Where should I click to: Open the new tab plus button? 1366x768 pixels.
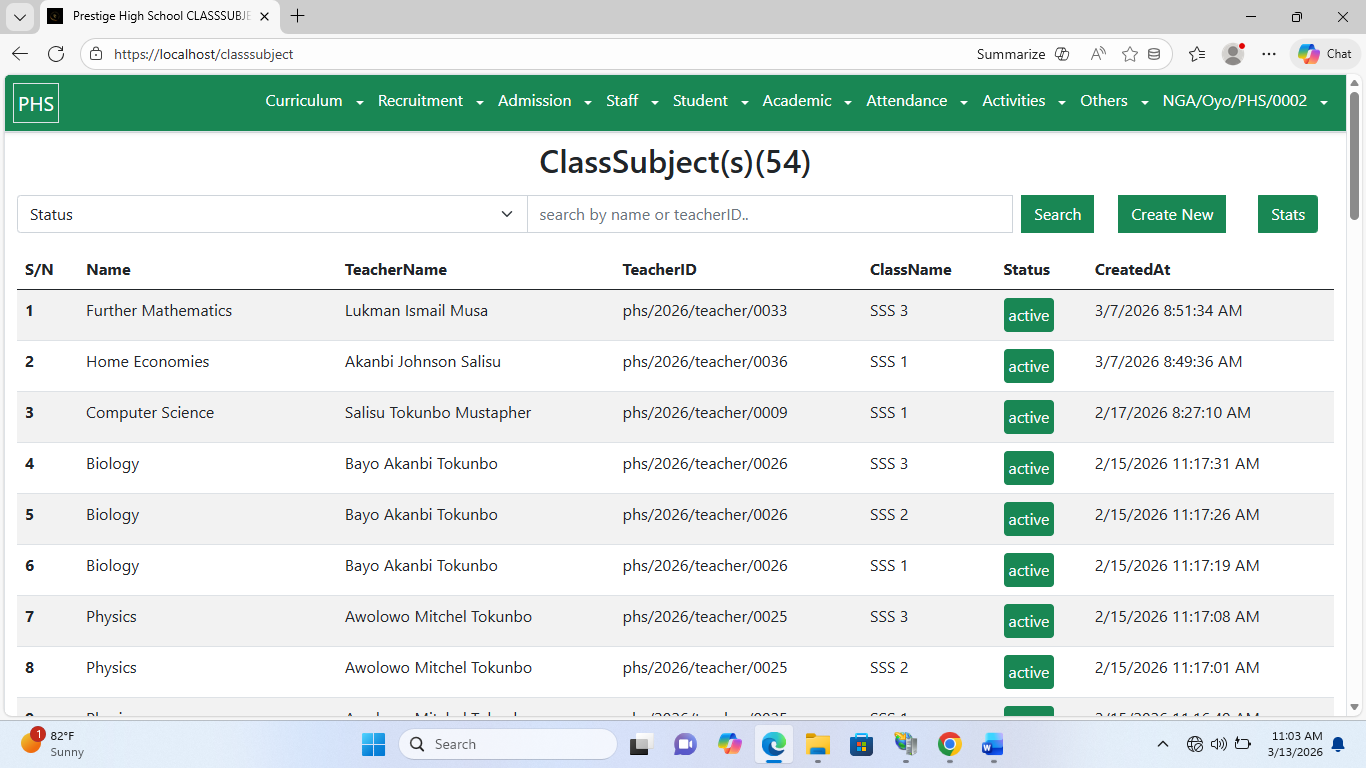tap(297, 16)
